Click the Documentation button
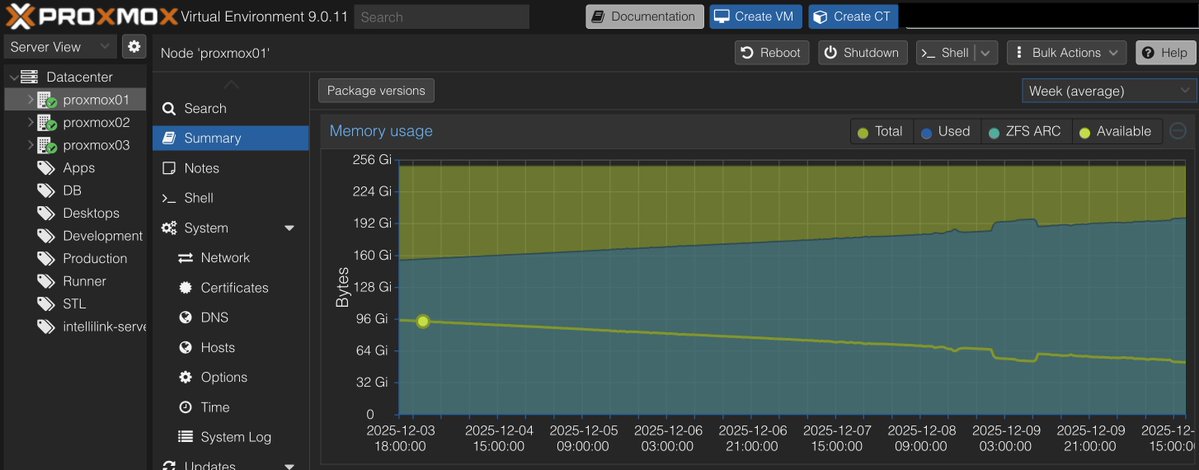Screen dimensions: 1199x470 pos(645,16)
